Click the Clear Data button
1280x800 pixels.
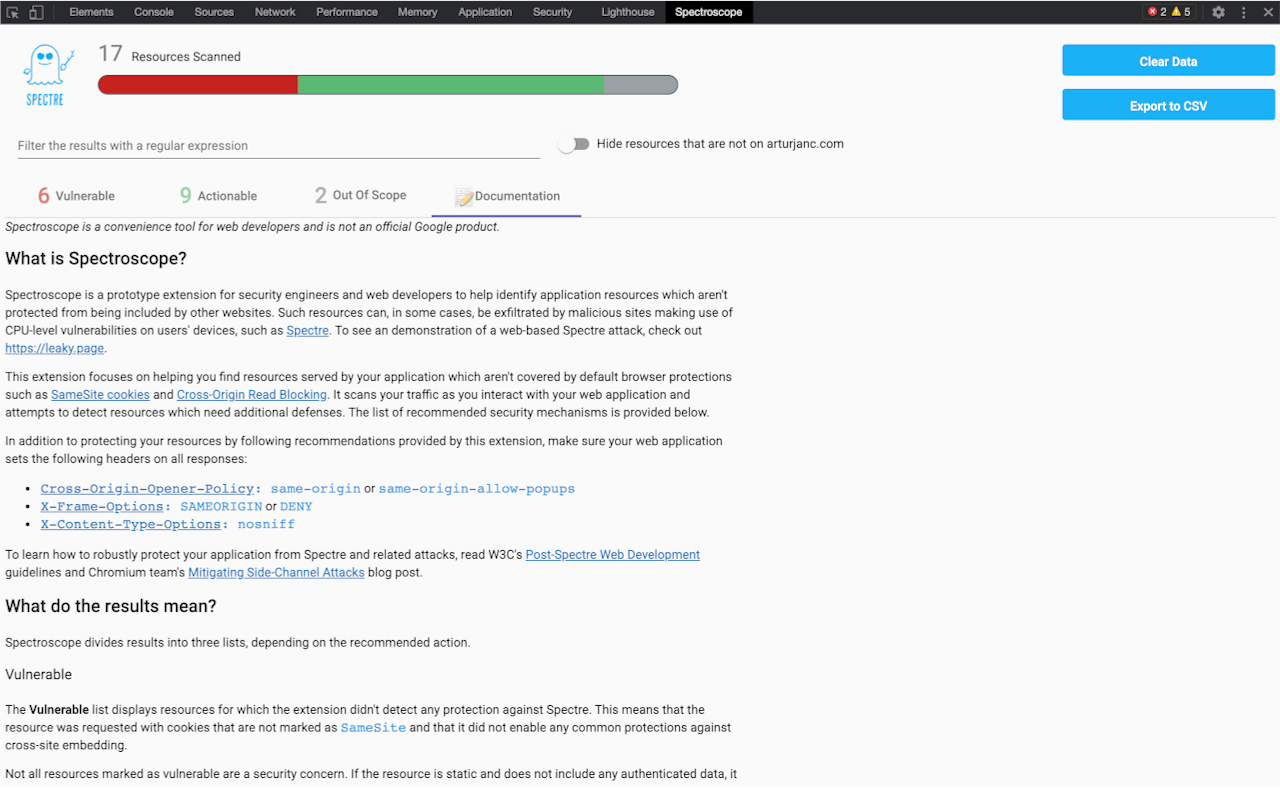1168,61
